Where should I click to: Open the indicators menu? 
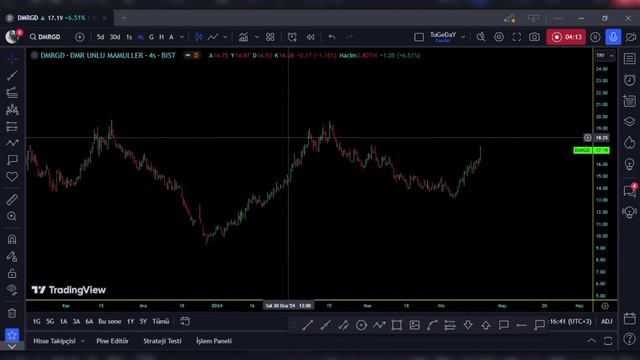click(244, 37)
